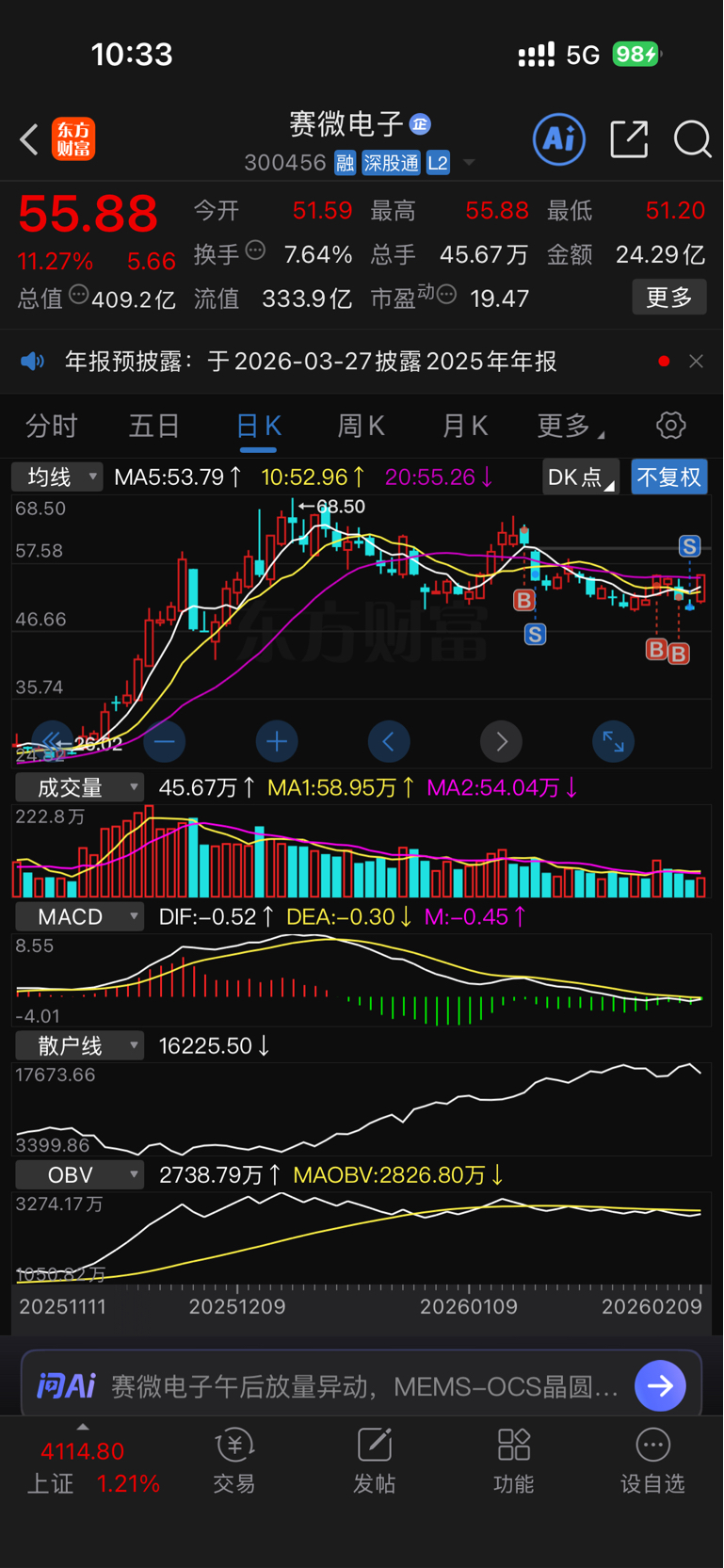Screen dimensions: 724x1568
Task: Tap the blue S marker below the candles
Action: (x=535, y=634)
